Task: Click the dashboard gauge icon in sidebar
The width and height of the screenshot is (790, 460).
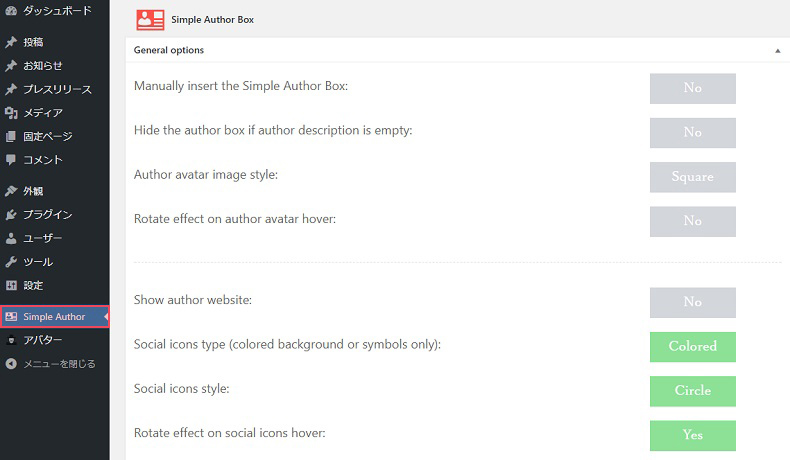Action: coord(11,11)
